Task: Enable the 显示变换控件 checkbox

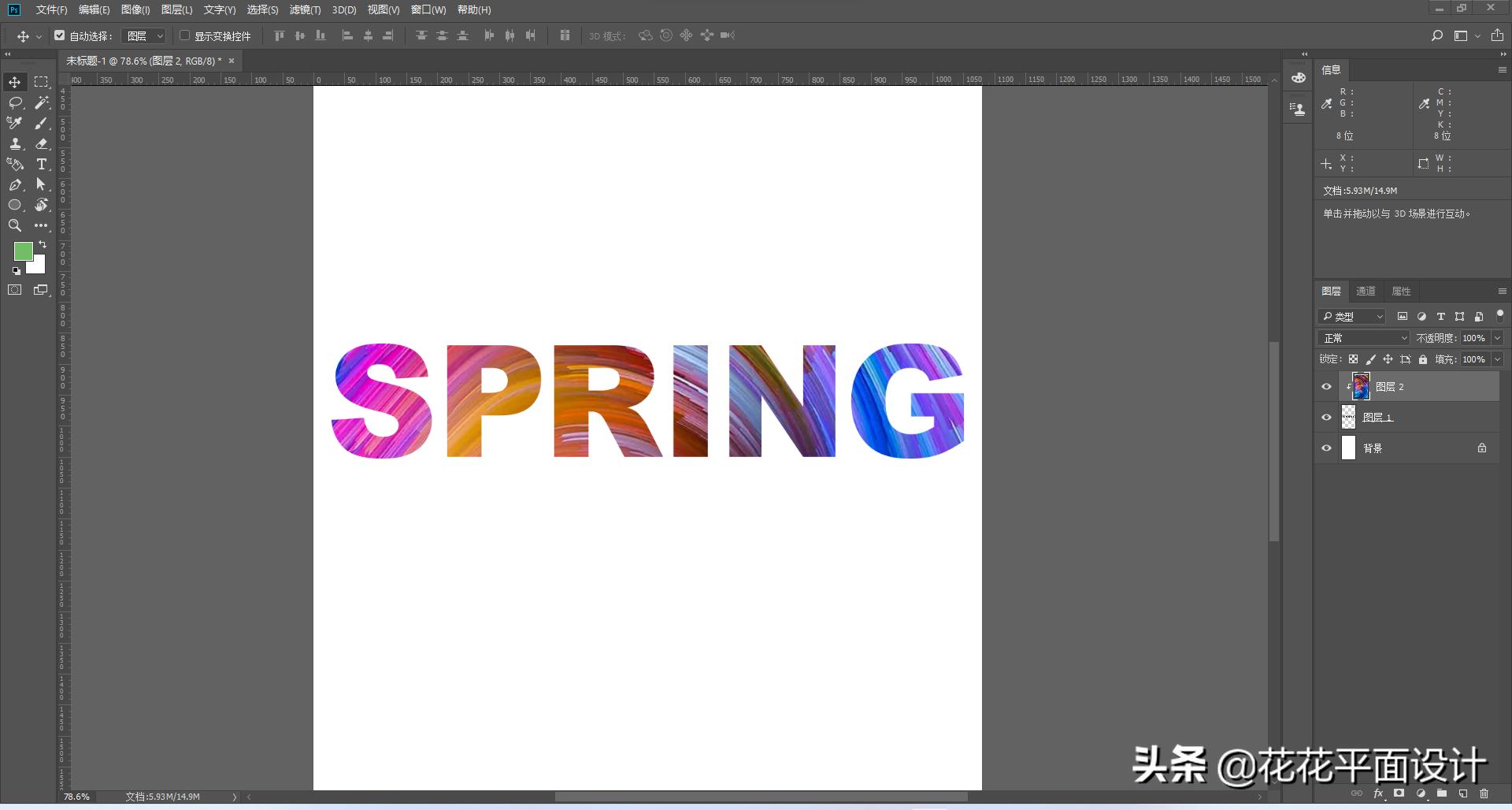Action: [184, 35]
